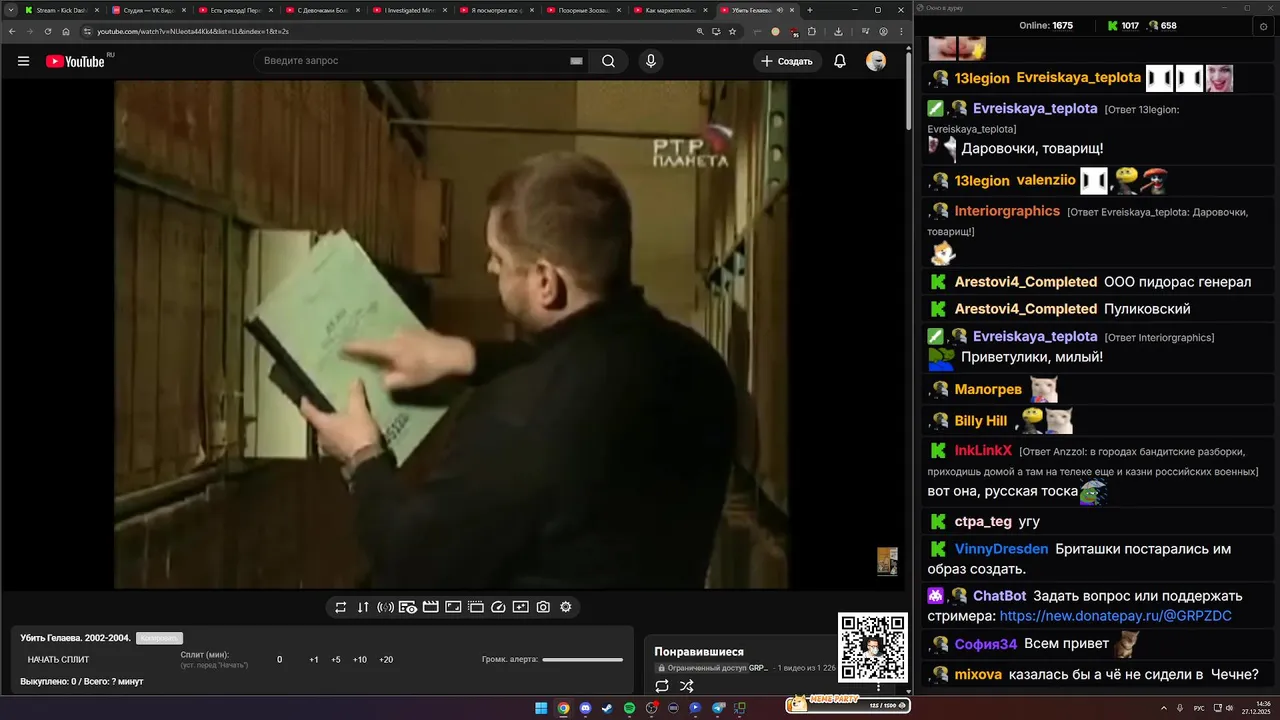The height and width of the screenshot is (720, 1280).
Task: Open on-screen keyboard icon in search box
Action: pyautogui.click(x=576, y=61)
